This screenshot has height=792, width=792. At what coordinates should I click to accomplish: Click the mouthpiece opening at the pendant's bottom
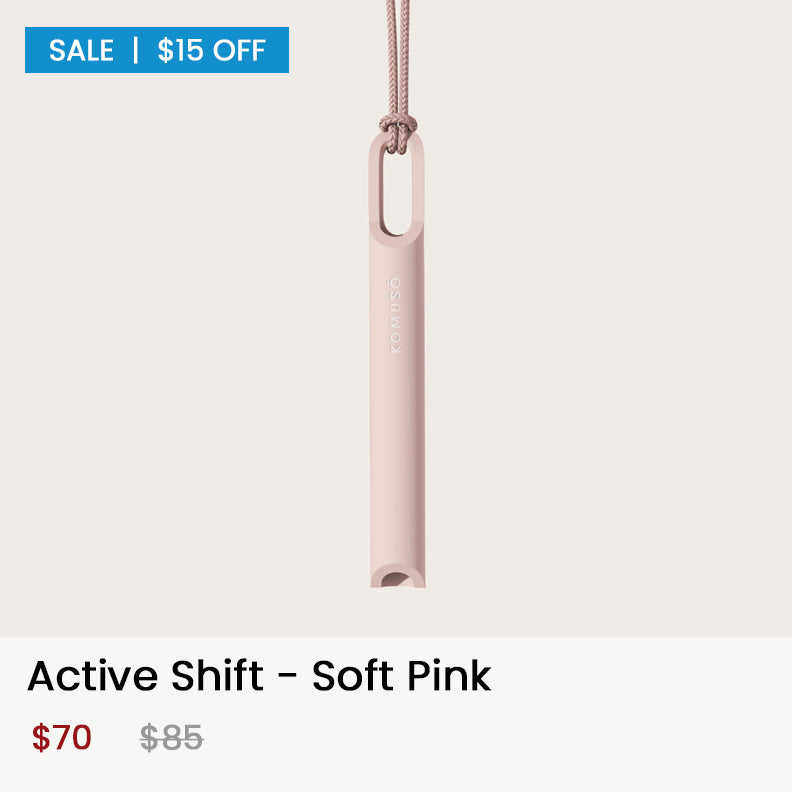(x=397, y=579)
